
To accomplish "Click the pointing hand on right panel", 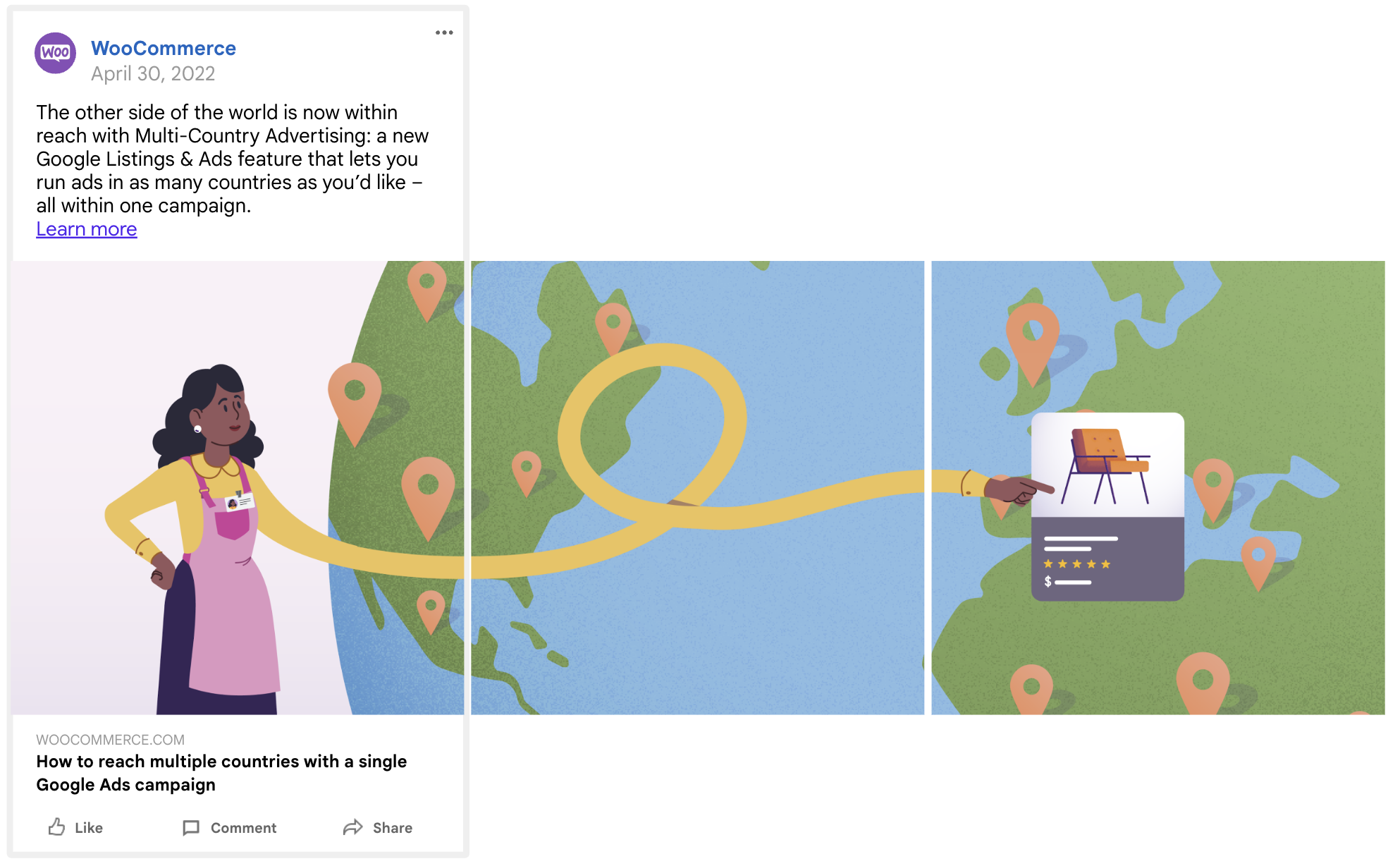I will pos(1019,489).
